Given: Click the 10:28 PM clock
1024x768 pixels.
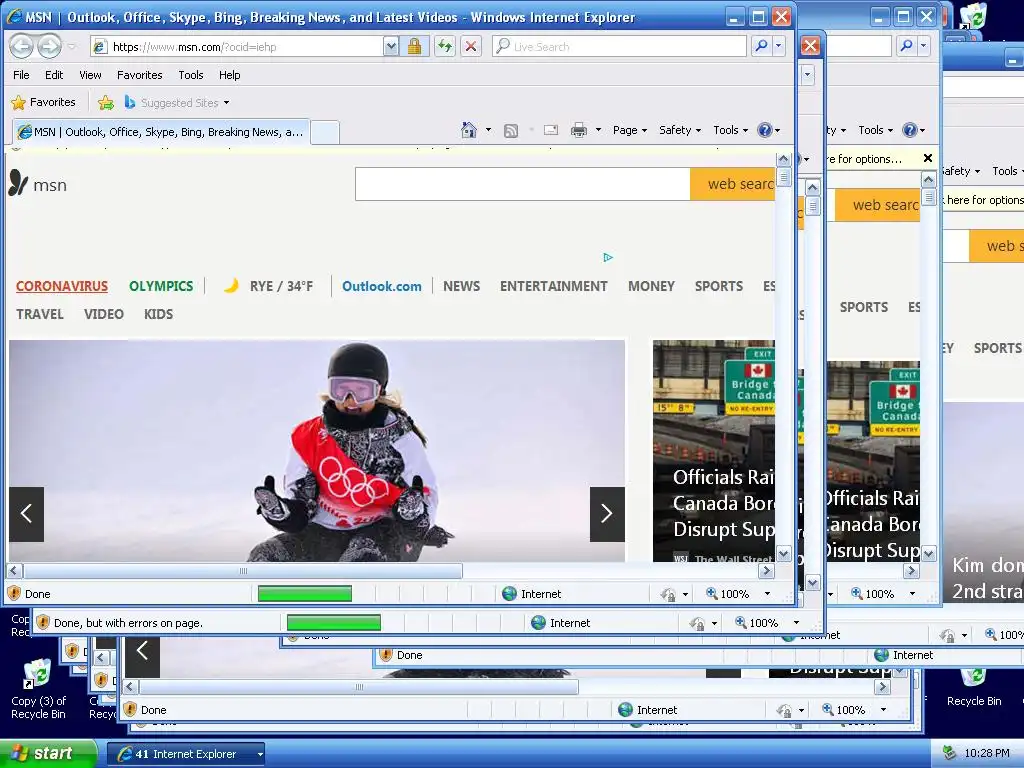Looking at the screenshot, I should (987, 753).
